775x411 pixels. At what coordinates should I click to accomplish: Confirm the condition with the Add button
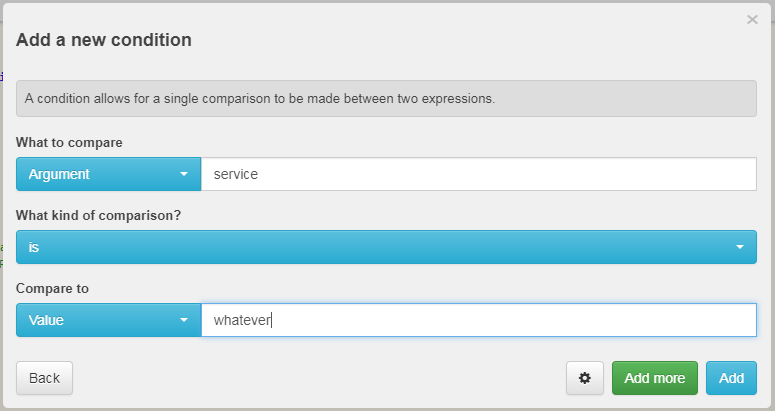(x=731, y=378)
